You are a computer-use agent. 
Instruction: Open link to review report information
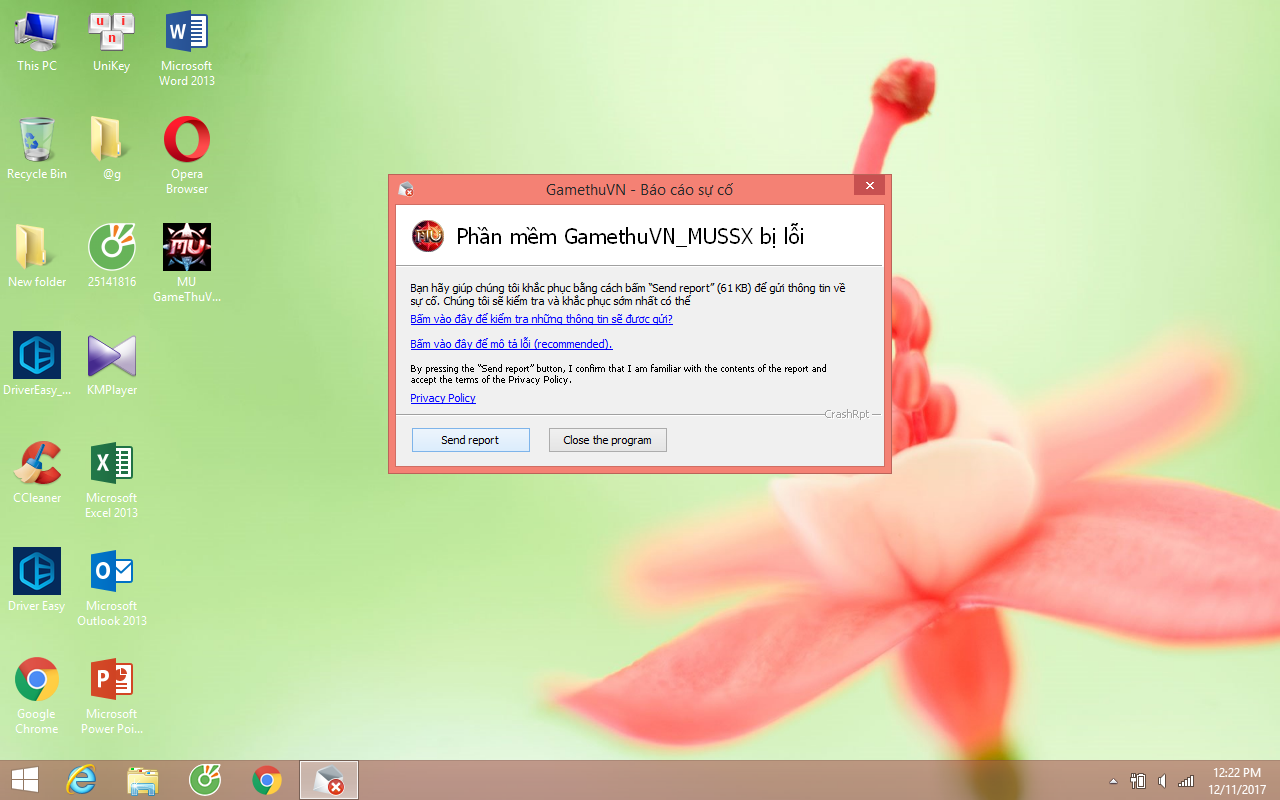tap(541, 319)
